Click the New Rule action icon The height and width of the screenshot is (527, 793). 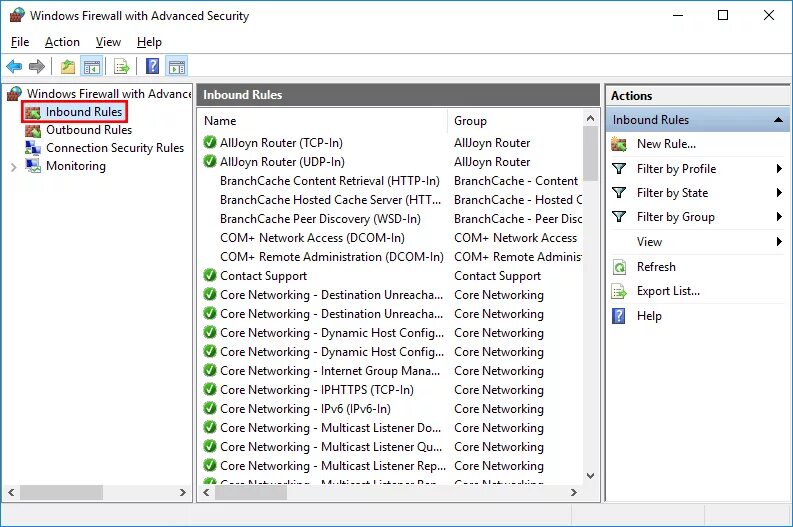click(619, 144)
